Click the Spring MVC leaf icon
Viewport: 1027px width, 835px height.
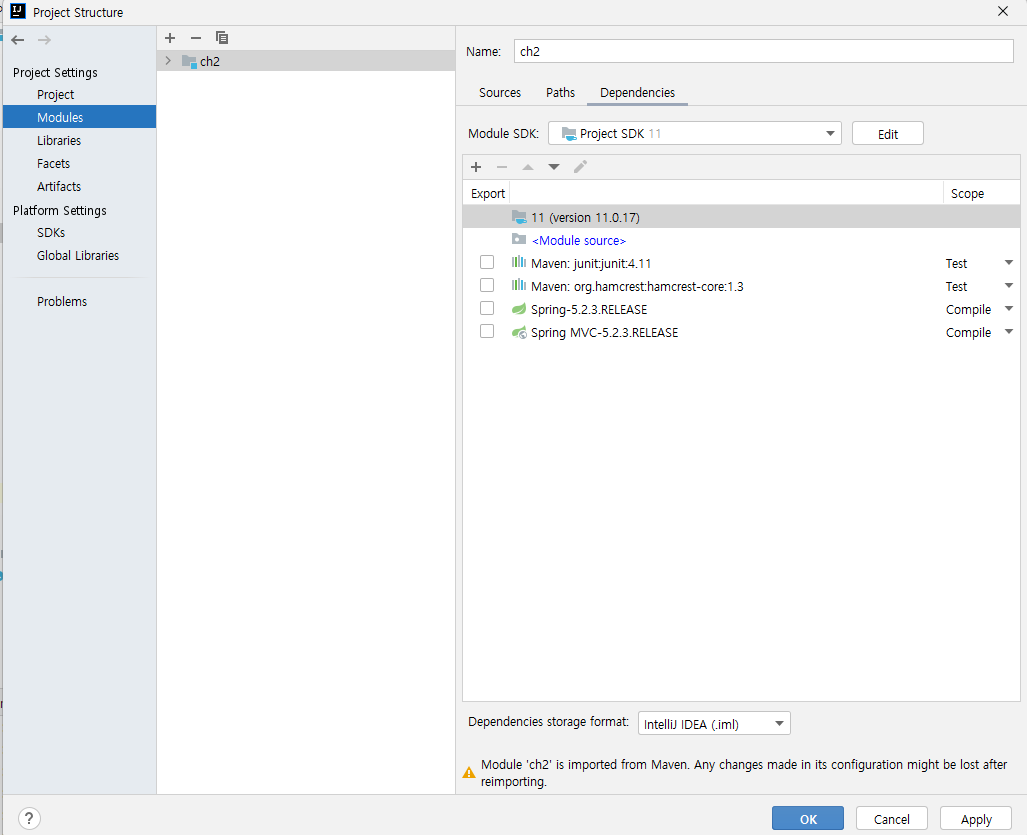519,332
